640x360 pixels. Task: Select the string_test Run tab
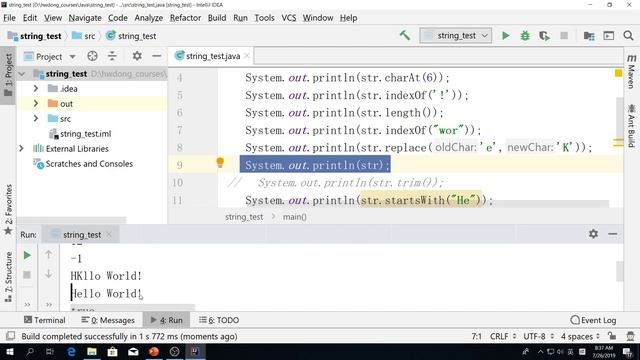(82, 235)
